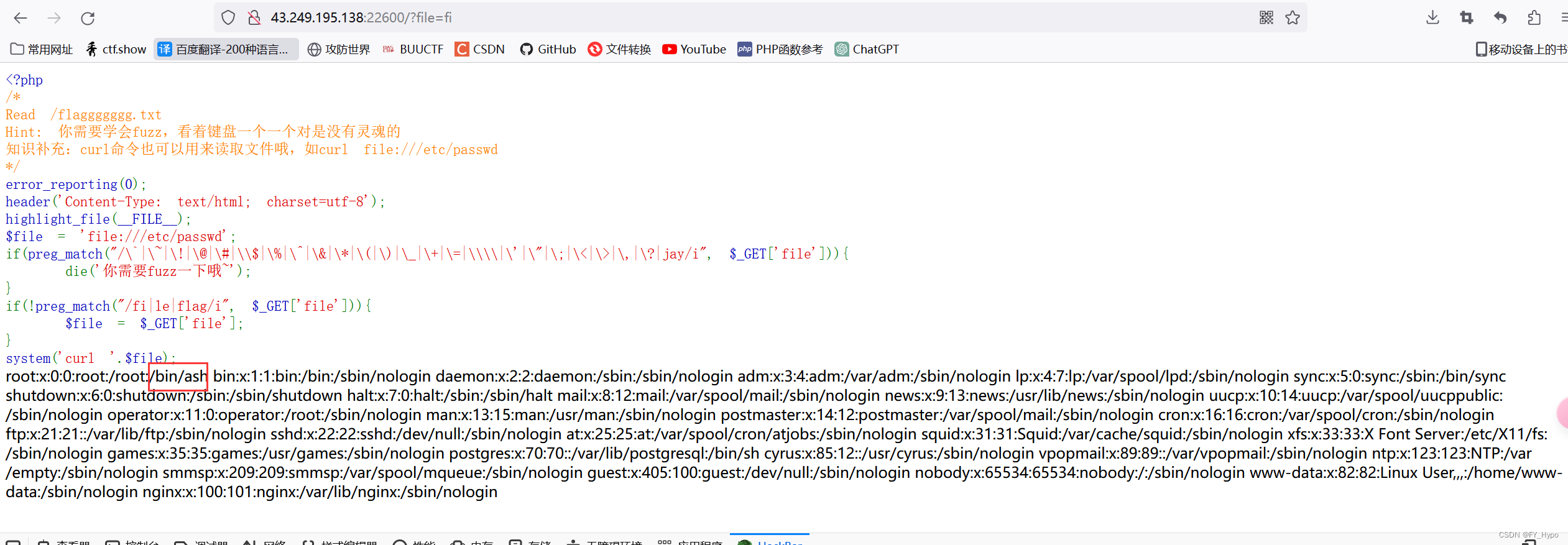Click the 'Hint:' fuzz comment line

(x=203, y=132)
